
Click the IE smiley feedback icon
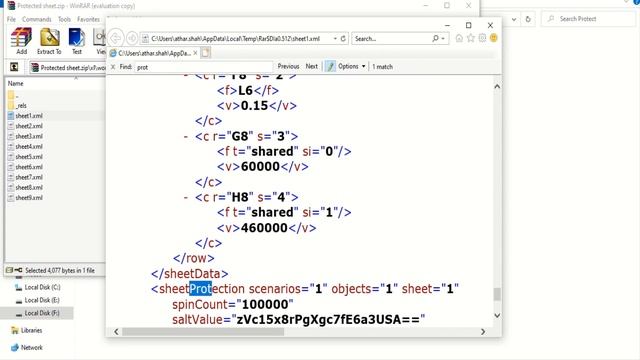tap(493, 38)
